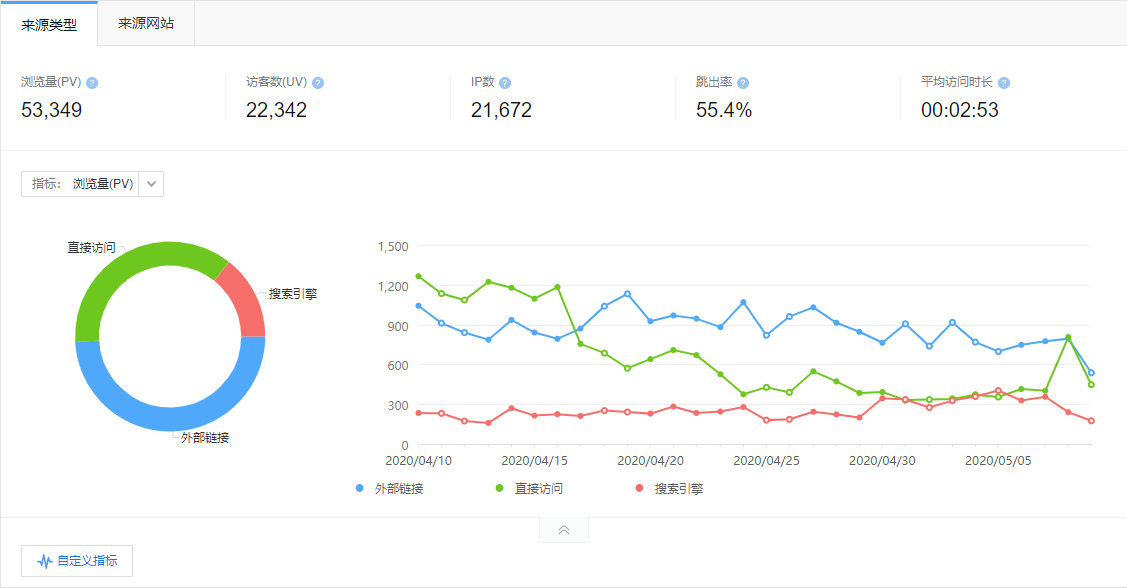1127x588 pixels.
Task: Expand the 指标 selector arrow
Action: (x=150, y=183)
